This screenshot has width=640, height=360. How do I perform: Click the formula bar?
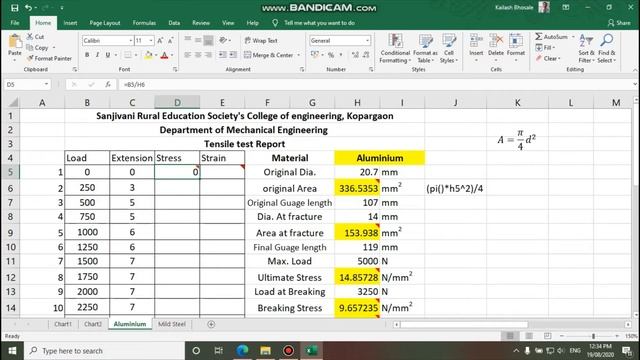376,84
